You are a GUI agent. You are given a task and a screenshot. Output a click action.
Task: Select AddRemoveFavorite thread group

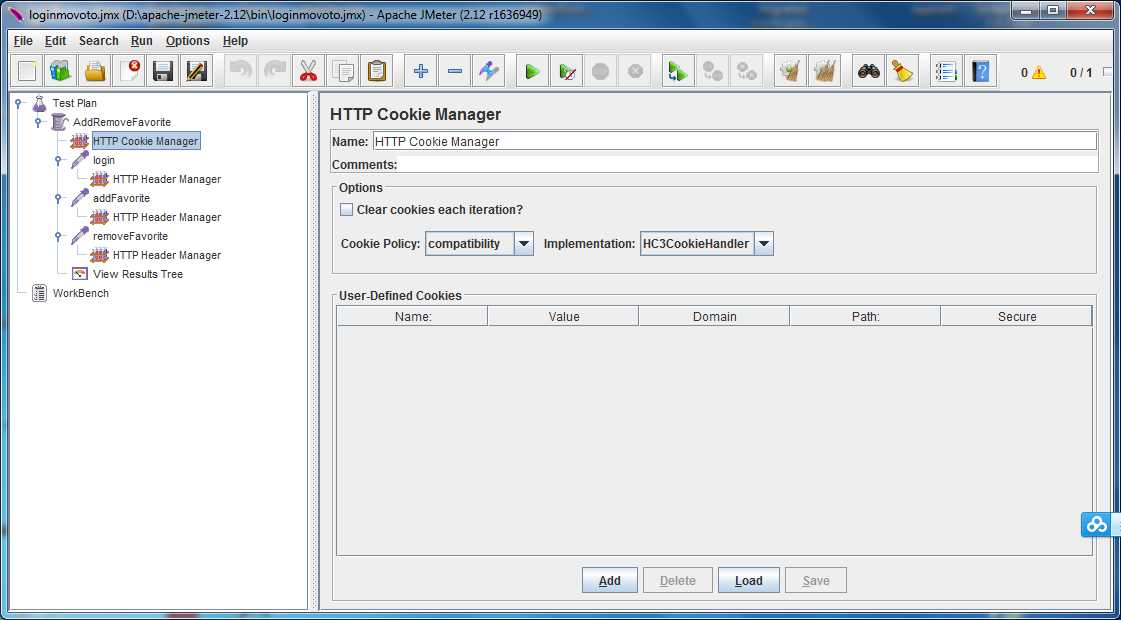click(x=122, y=122)
